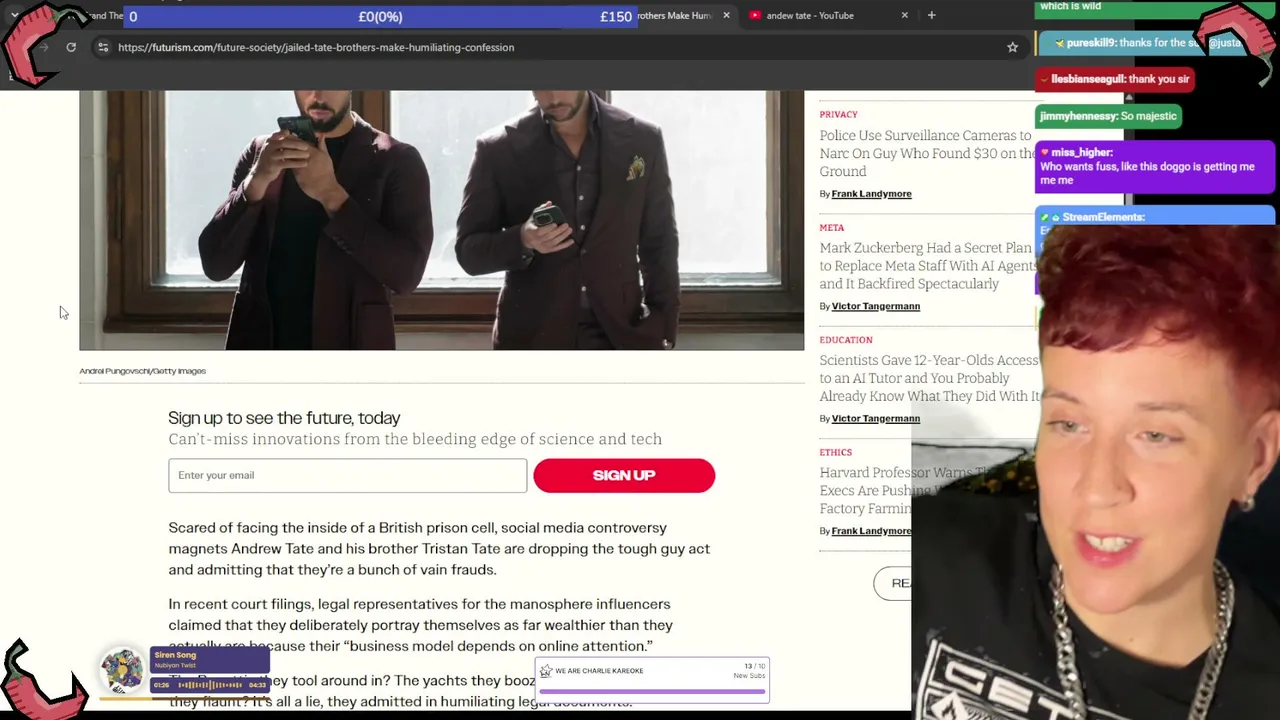Click llesbianseagull's 'thank you sir' chat message

(1115, 79)
